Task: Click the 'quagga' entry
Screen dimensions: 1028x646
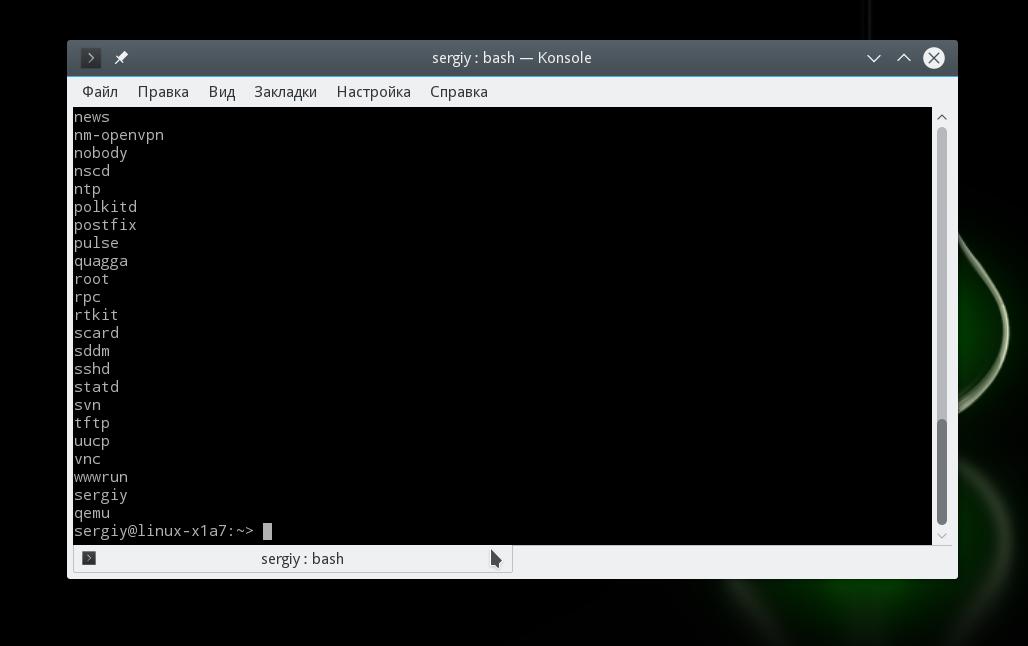Action: click(x=100, y=262)
